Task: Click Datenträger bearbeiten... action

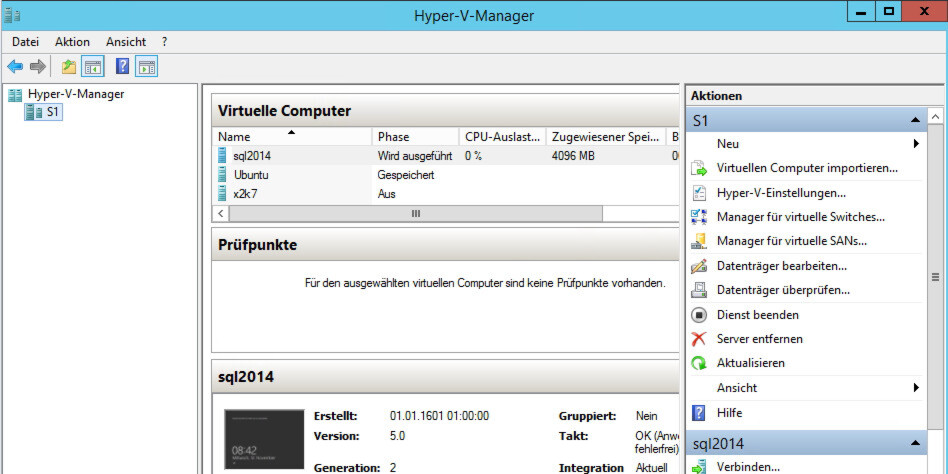Action: [x=782, y=265]
